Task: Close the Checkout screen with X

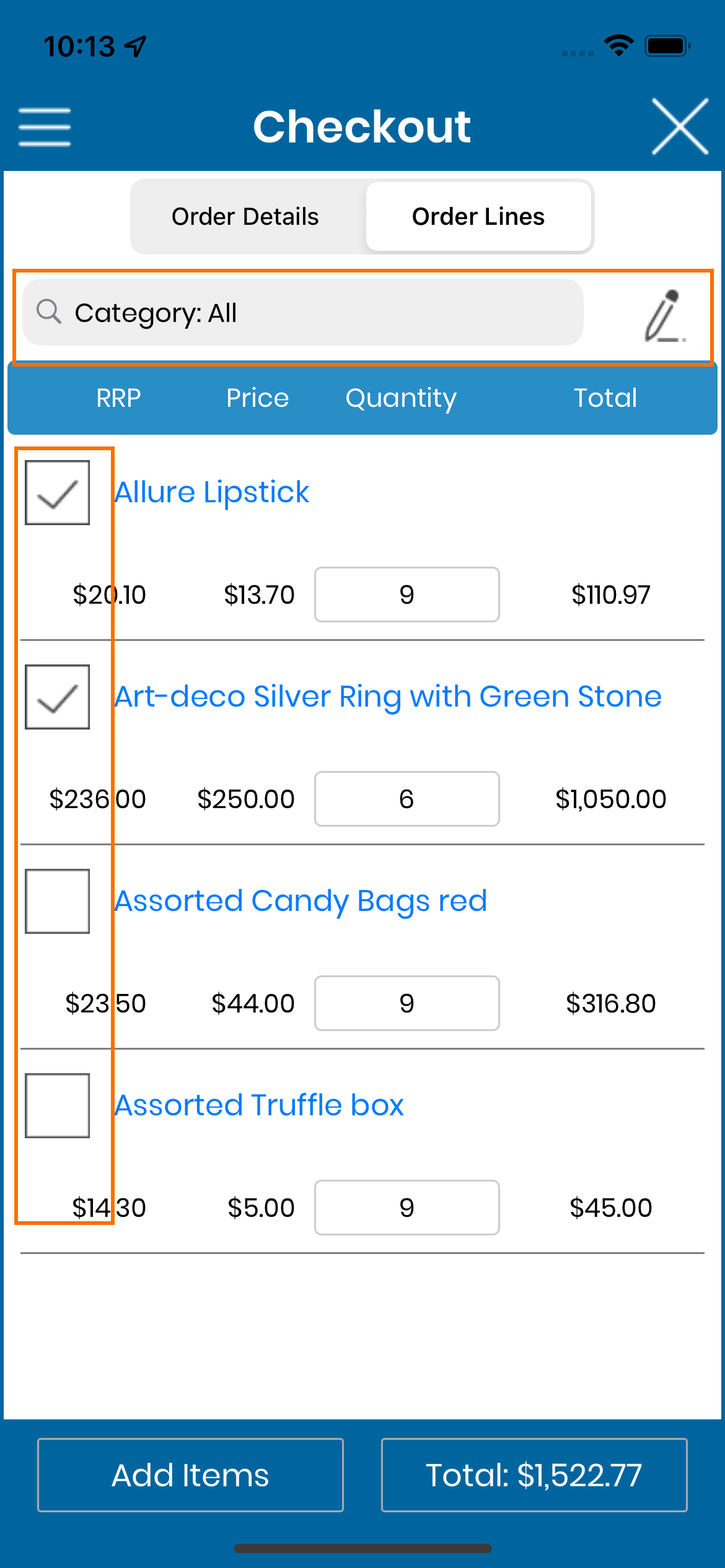Action: pos(680,126)
